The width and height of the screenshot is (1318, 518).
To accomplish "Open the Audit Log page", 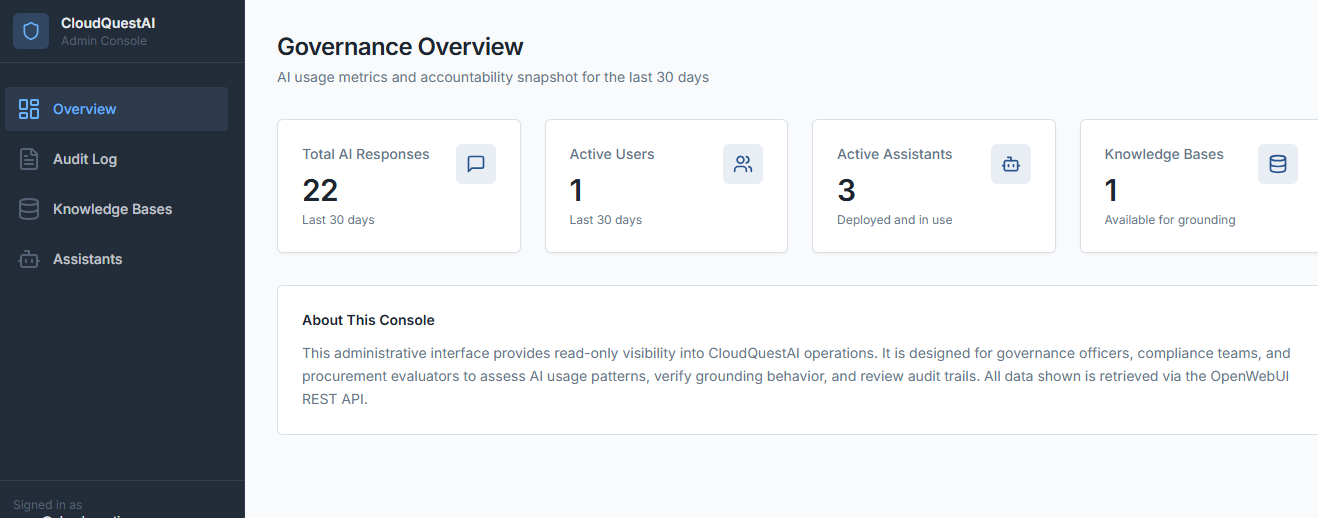I will point(85,159).
